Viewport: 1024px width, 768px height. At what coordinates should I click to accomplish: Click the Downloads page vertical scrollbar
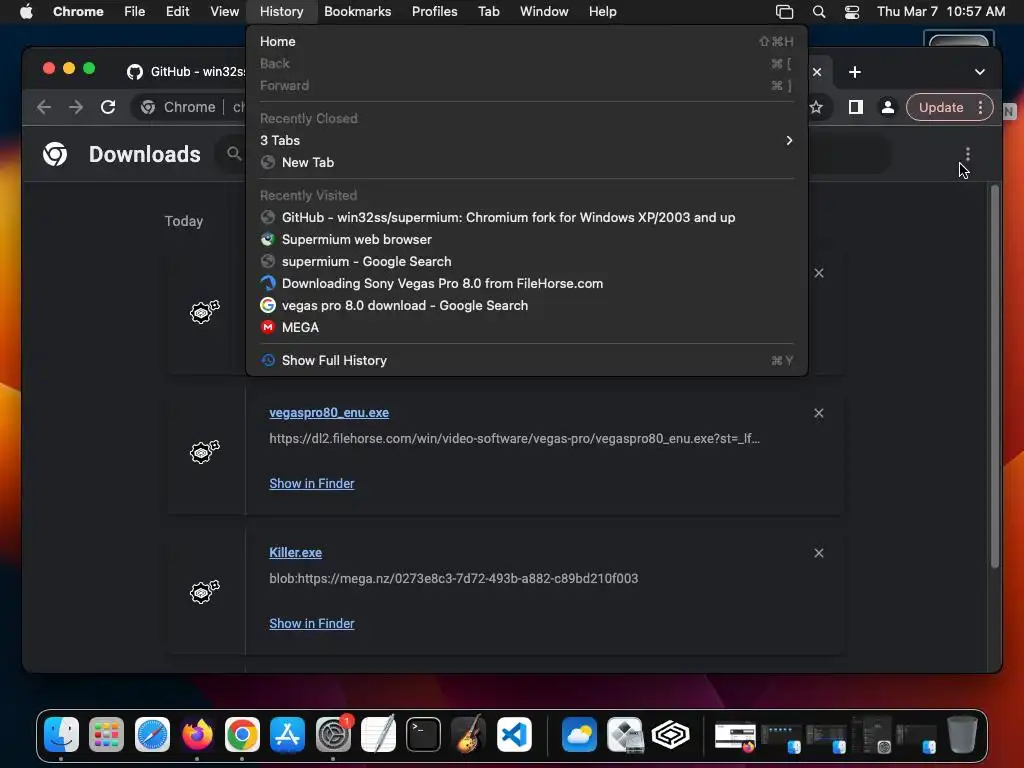point(995,377)
